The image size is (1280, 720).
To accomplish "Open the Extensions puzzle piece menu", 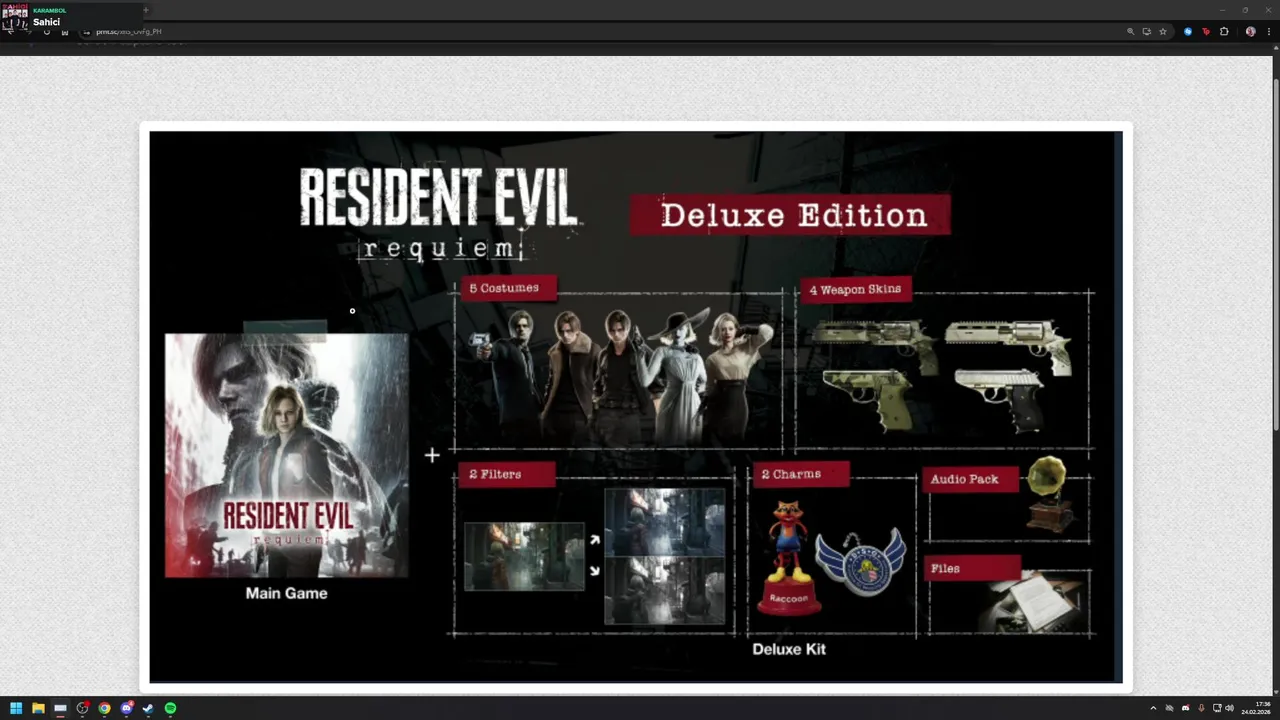I will [x=1224, y=31].
